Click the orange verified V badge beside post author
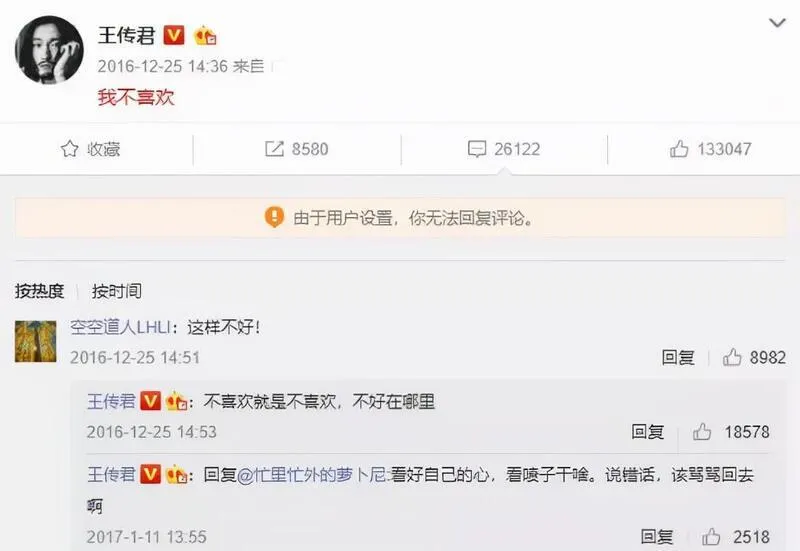 point(173,35)
